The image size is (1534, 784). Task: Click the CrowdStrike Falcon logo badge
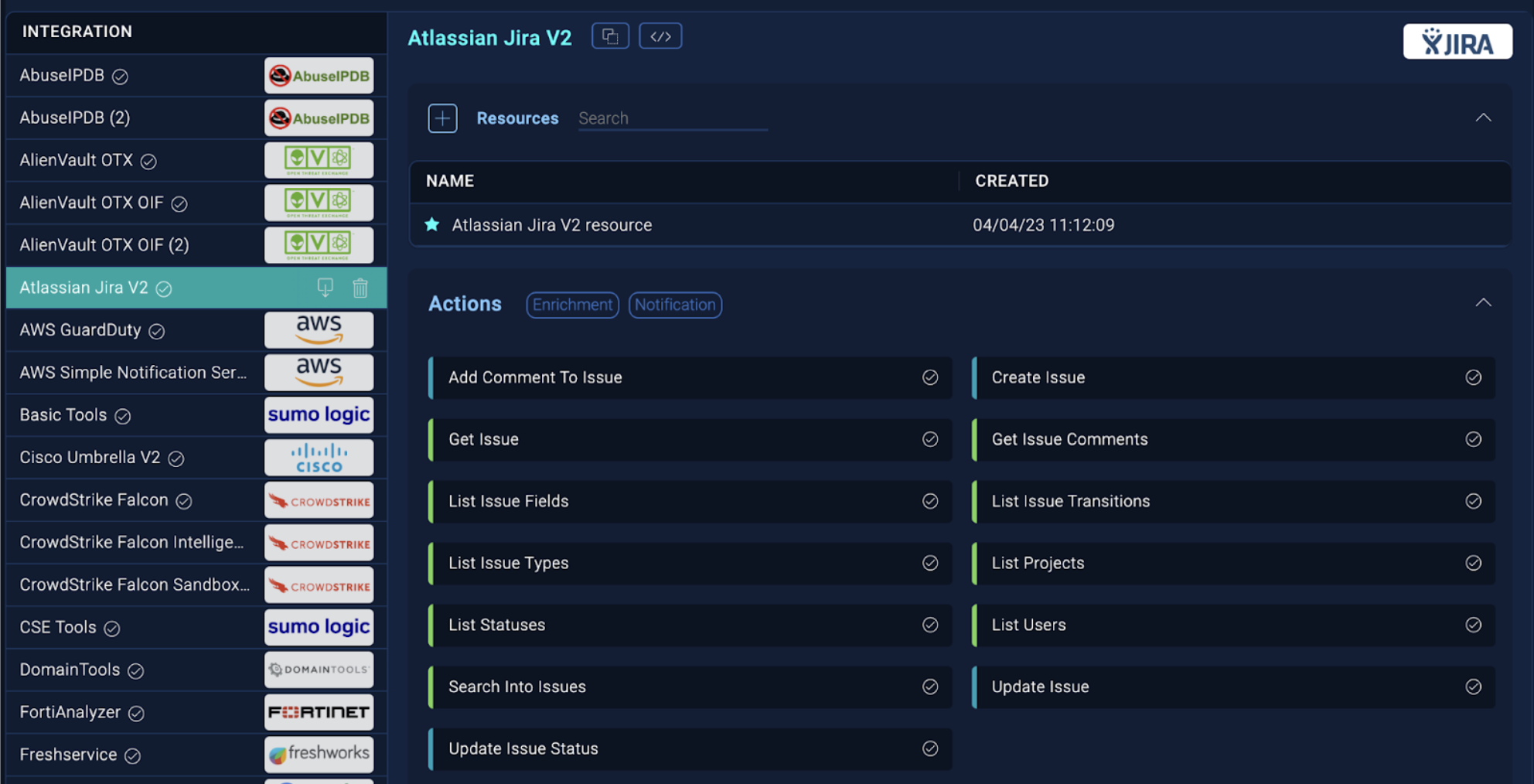[x=319, y=499]
